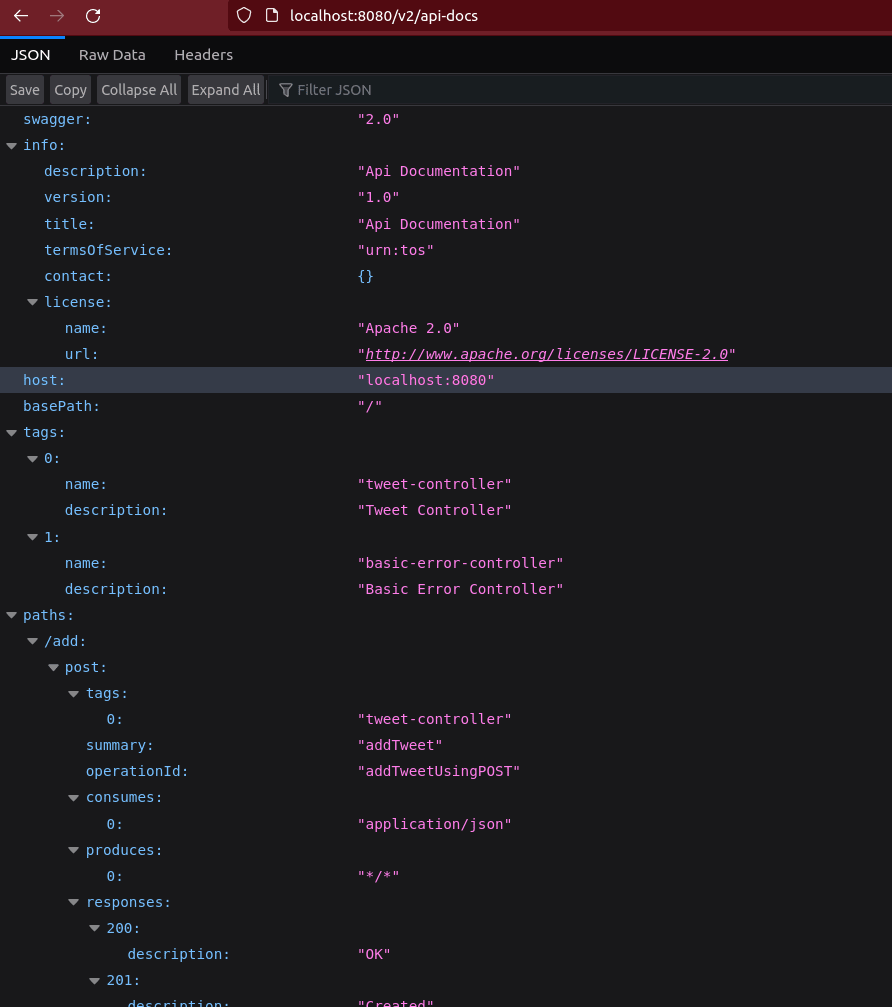Click the page info document icon
The height and width of the screenshot is (1007, 892).
(x=270, y=16)
